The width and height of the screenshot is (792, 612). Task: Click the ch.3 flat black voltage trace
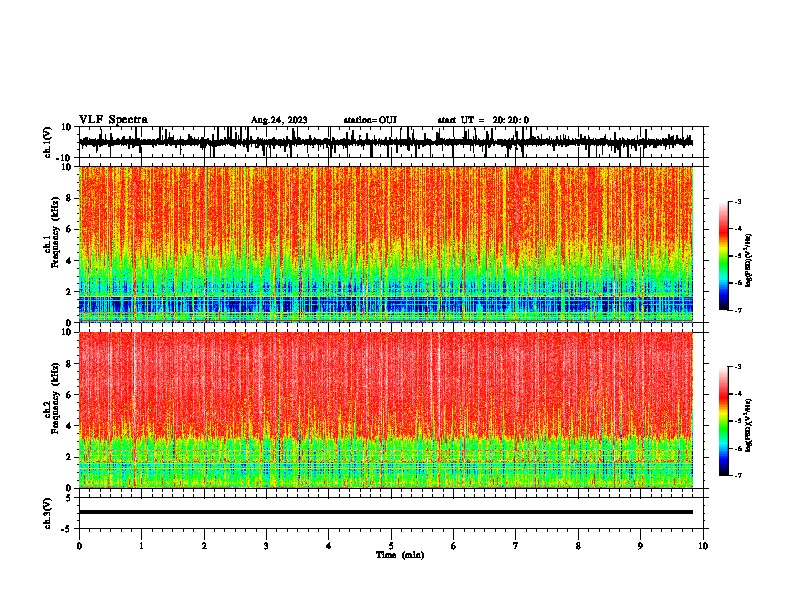pyautogui.click(x=385, y=512)
